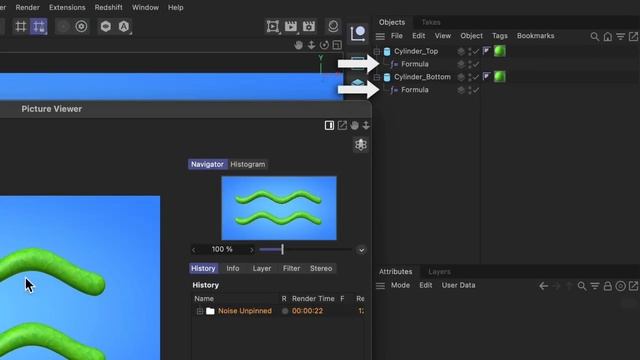Open the Redshift menu

[109, 7]
